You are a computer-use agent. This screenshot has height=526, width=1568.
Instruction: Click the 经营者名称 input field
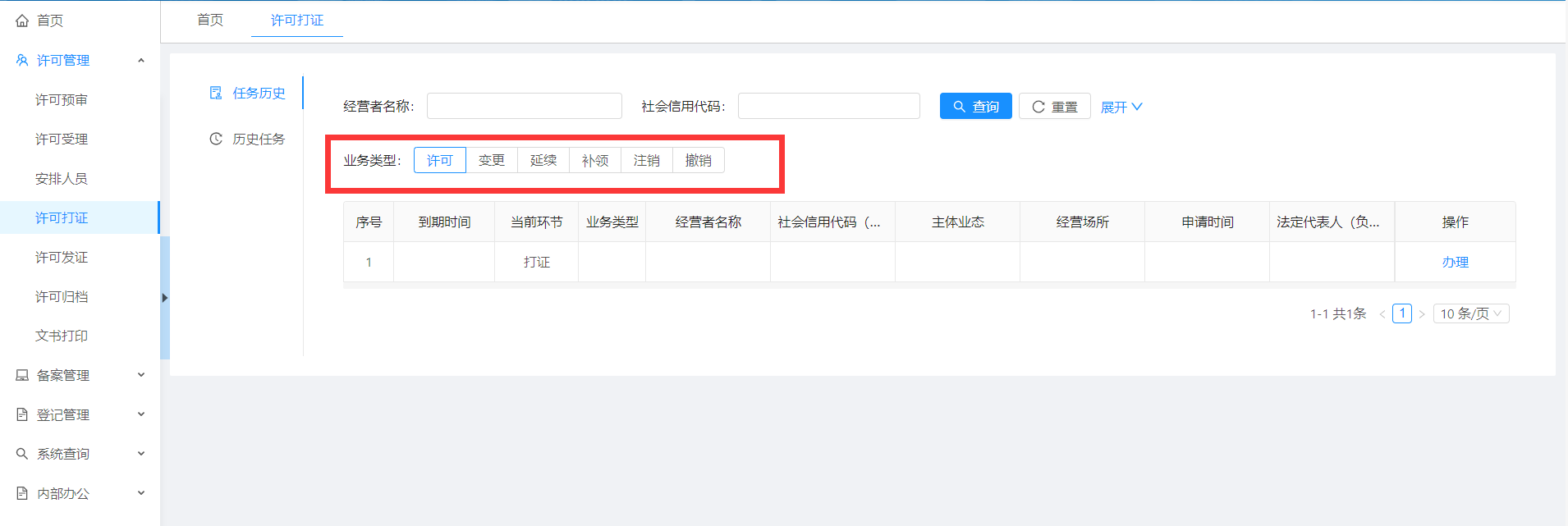pos(524,106)
